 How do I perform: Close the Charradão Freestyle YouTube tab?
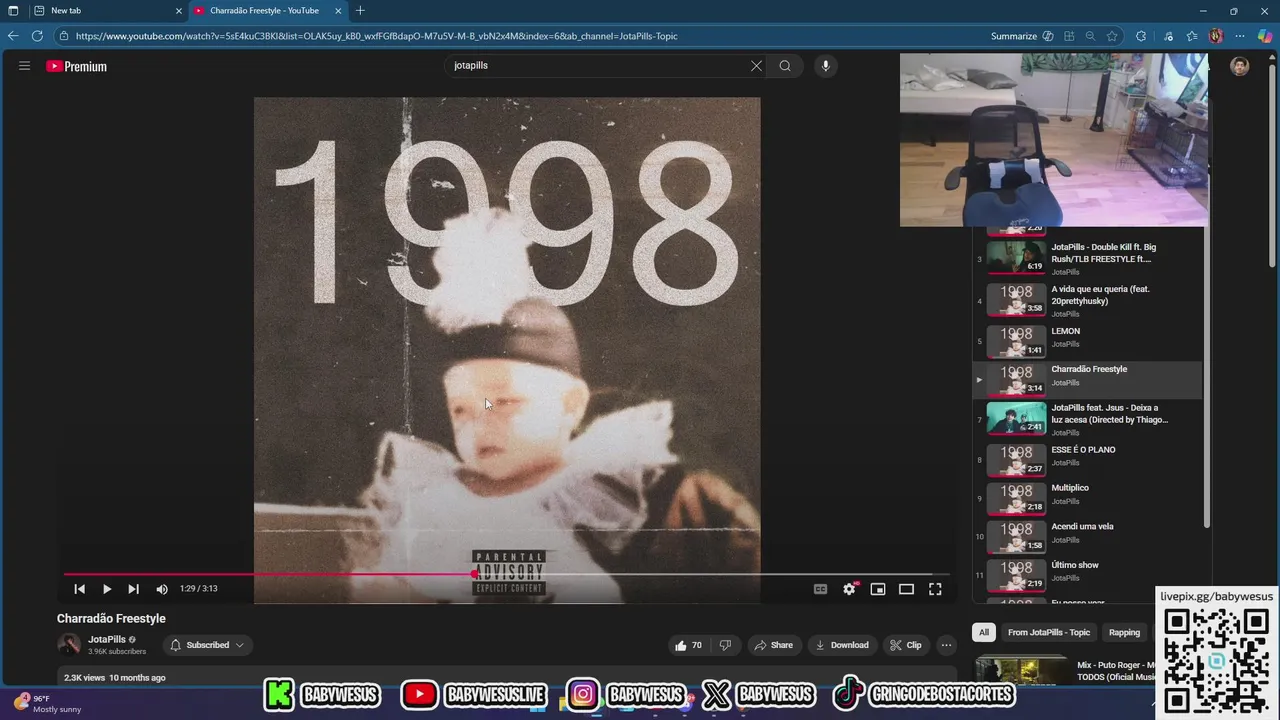tap(338, 11)
